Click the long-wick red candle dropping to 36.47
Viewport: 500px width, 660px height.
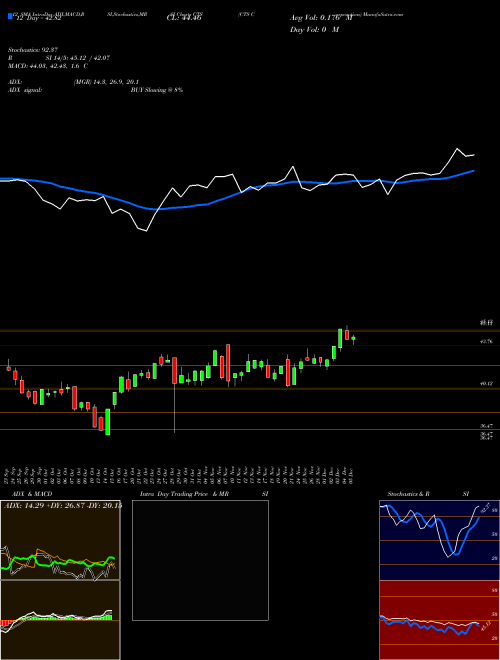[x=174, y=370]
